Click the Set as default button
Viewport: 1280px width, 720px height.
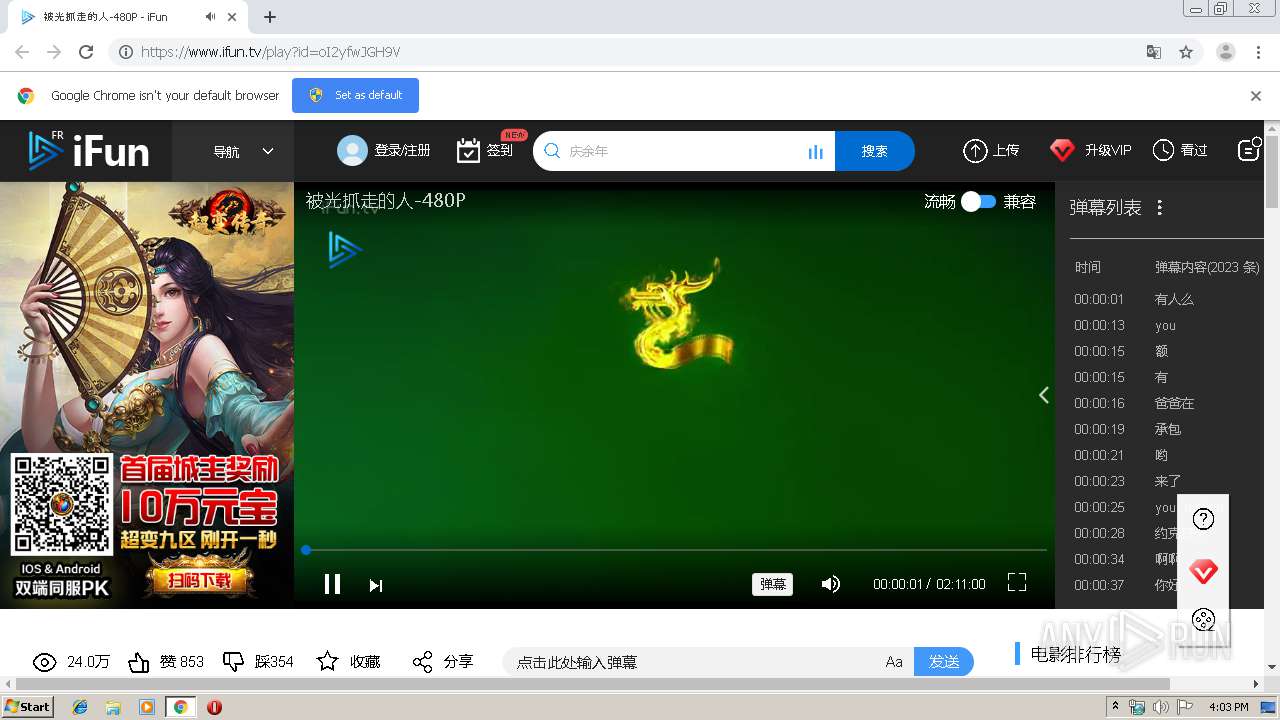point(355,95)
